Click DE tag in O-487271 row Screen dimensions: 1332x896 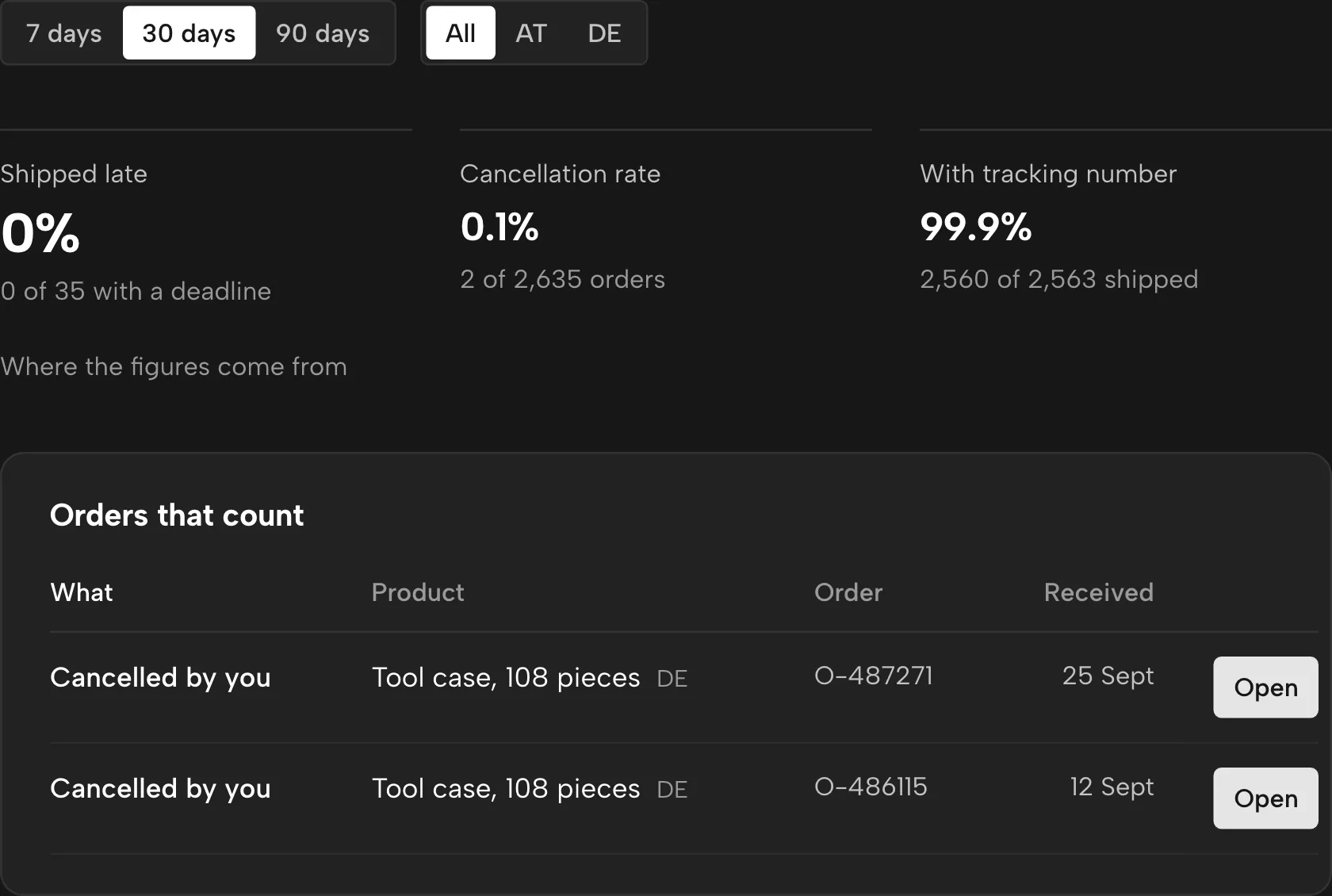(x=672, y=679)
